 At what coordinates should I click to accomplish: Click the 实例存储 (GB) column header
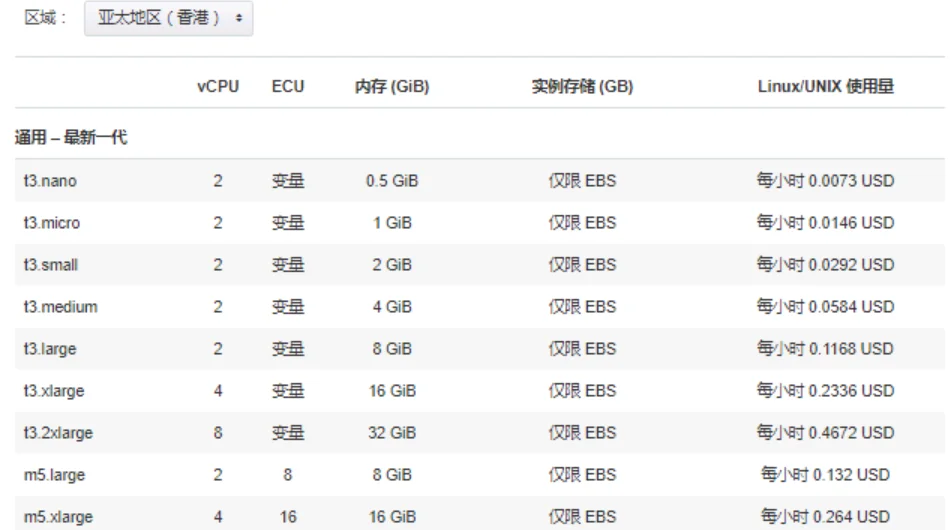(x=582, y=87)
